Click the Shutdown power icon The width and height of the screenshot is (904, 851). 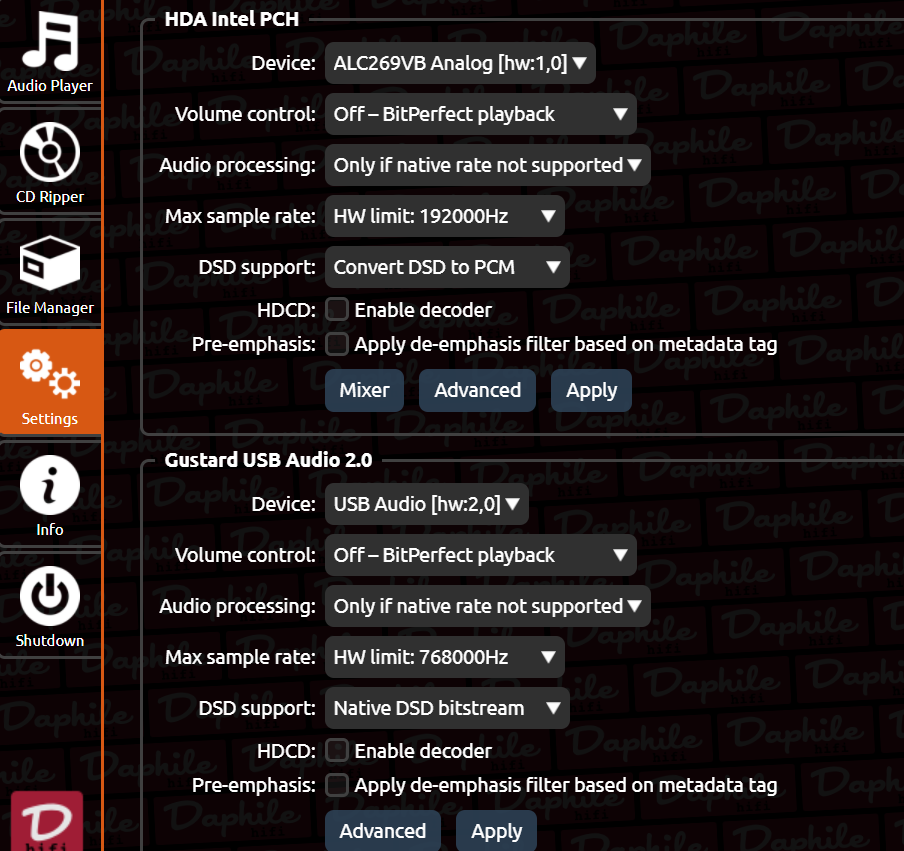[50, 596]
